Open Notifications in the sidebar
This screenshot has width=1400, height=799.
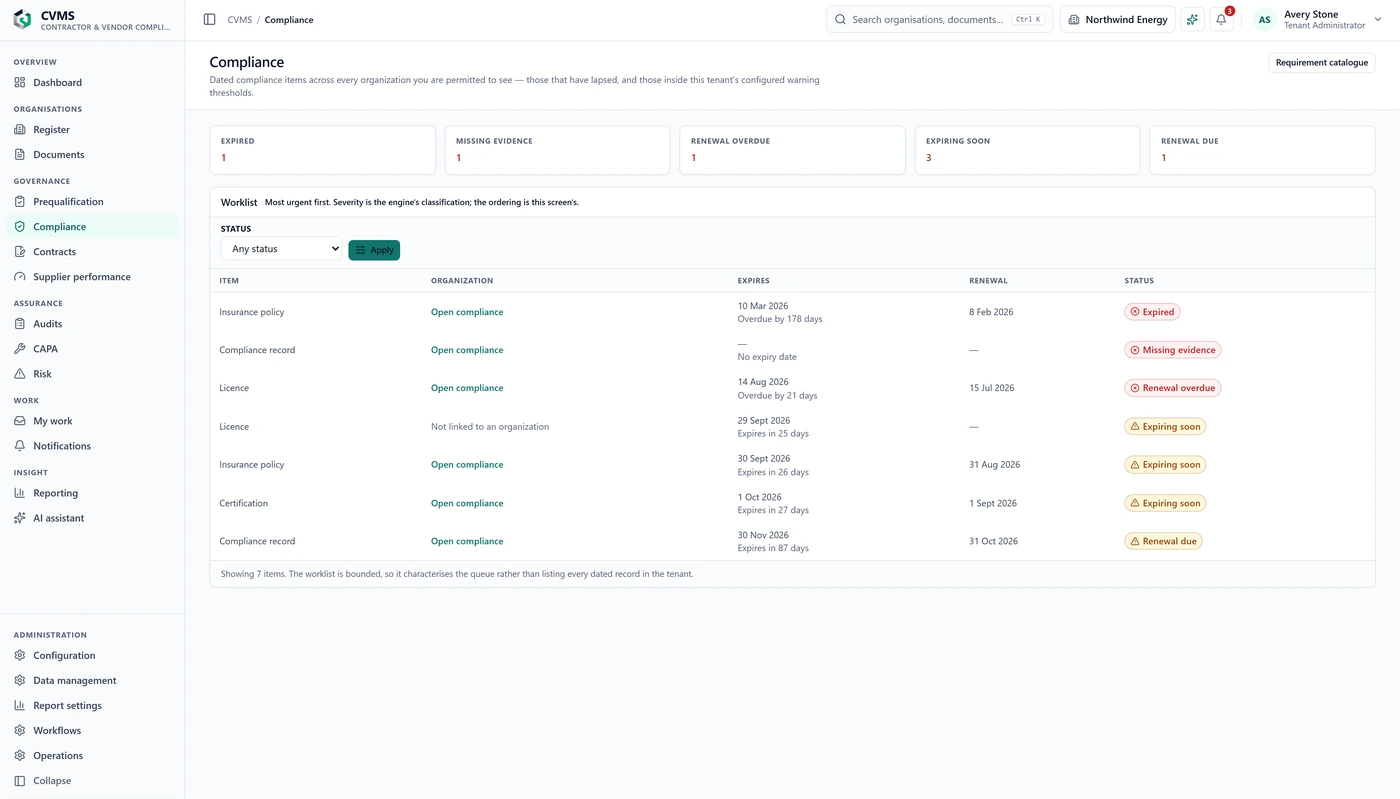click(x=92, y=446)
